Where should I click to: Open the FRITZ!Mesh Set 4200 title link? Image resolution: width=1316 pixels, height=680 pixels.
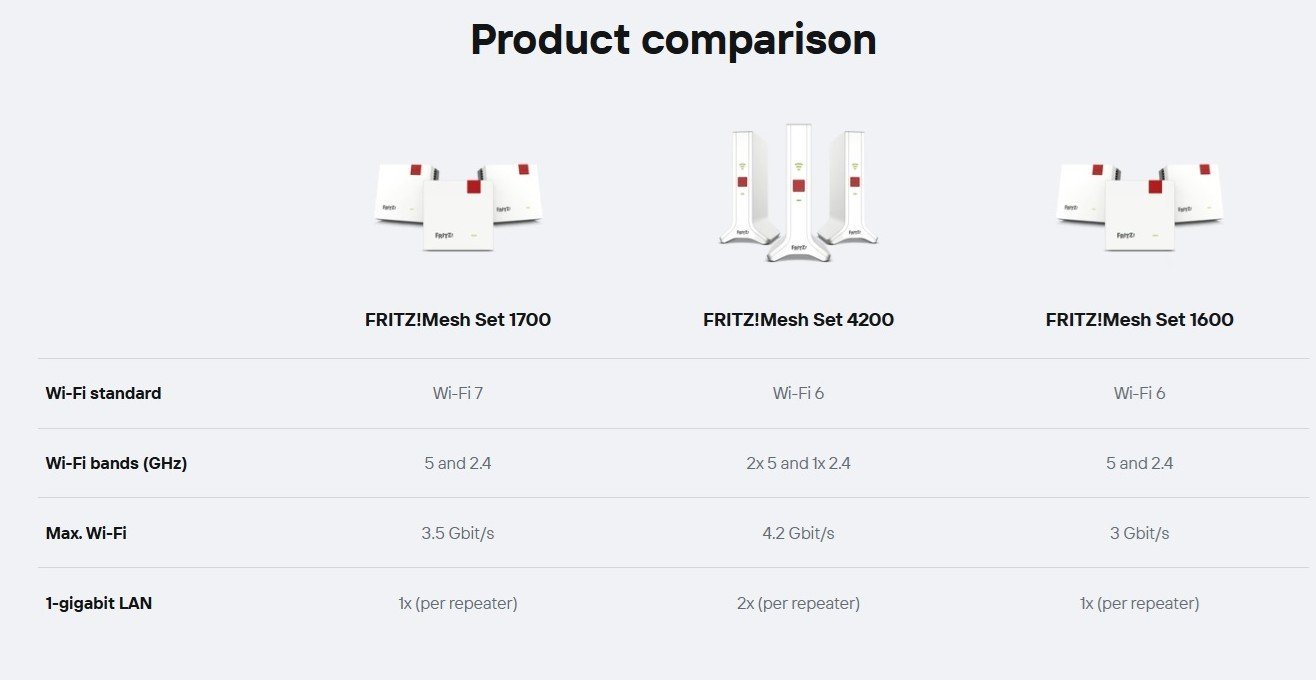(x=798, y=320)
